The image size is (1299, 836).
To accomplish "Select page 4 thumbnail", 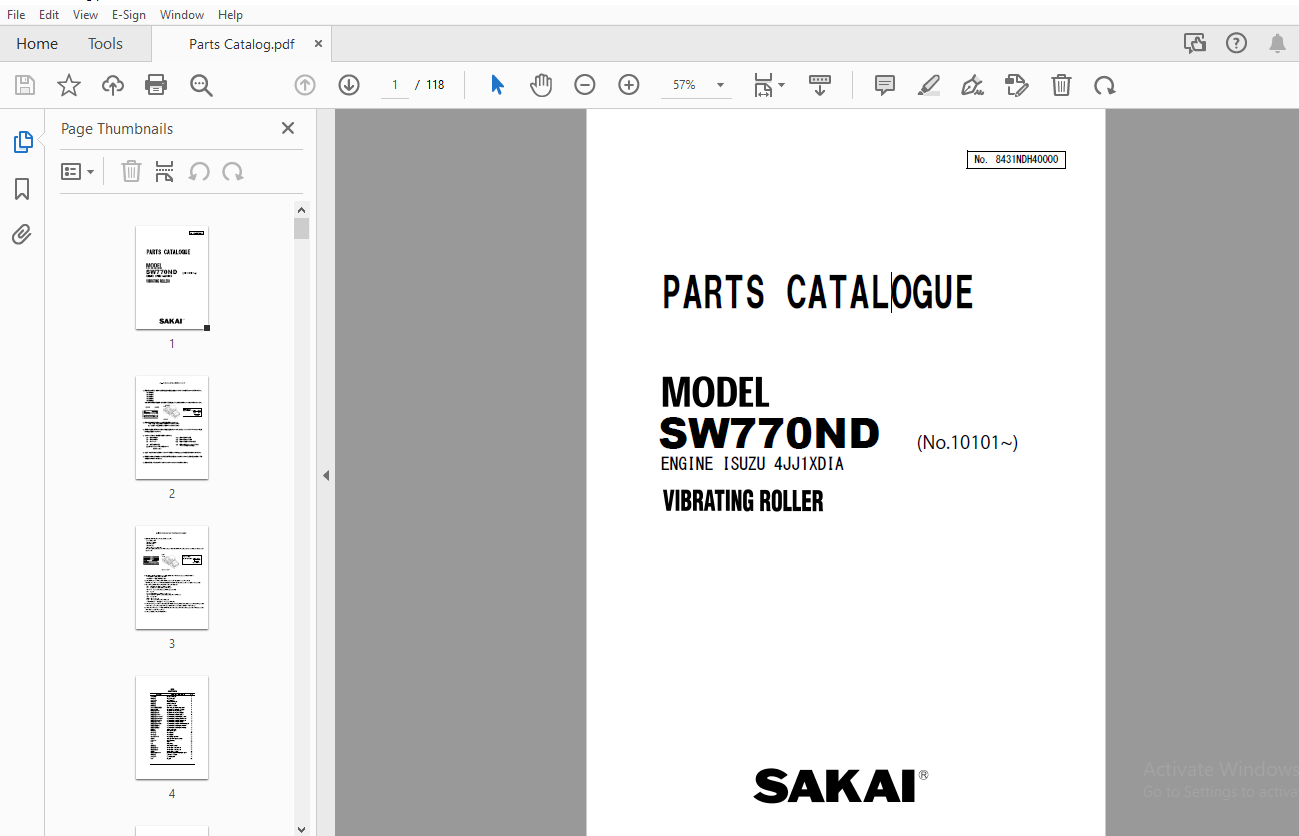I will [172, 728].
